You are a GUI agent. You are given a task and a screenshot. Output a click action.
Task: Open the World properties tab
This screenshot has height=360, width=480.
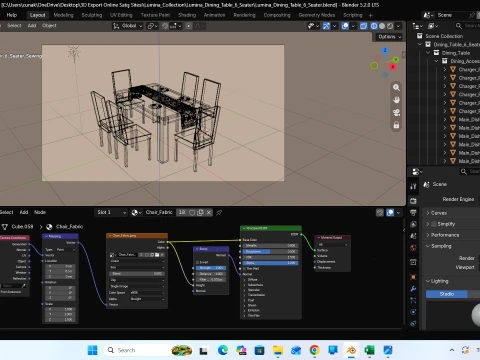pos(413,248)
